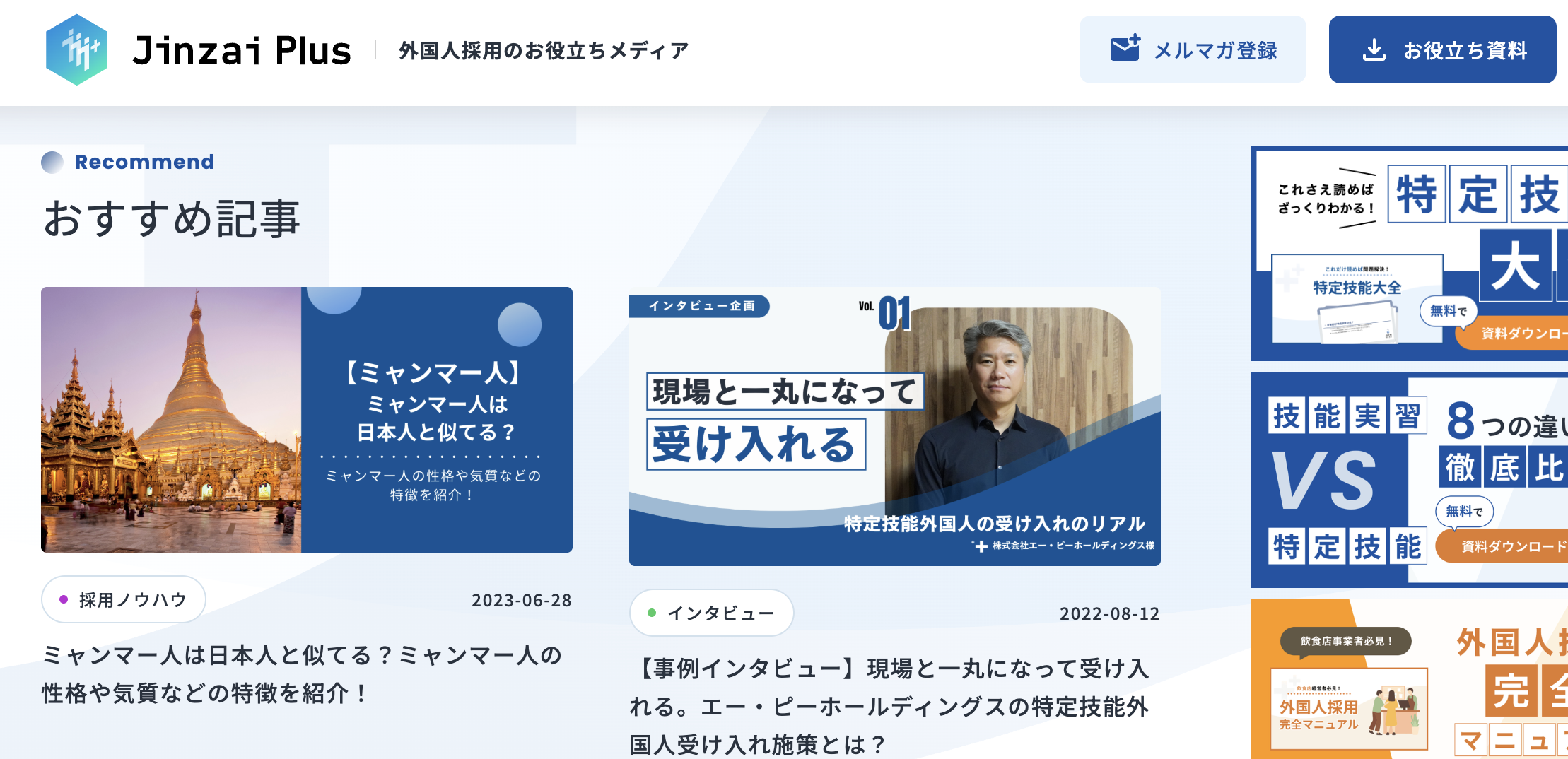Click the purple dot in 採用ノウハウ tag

pos(64,599)
